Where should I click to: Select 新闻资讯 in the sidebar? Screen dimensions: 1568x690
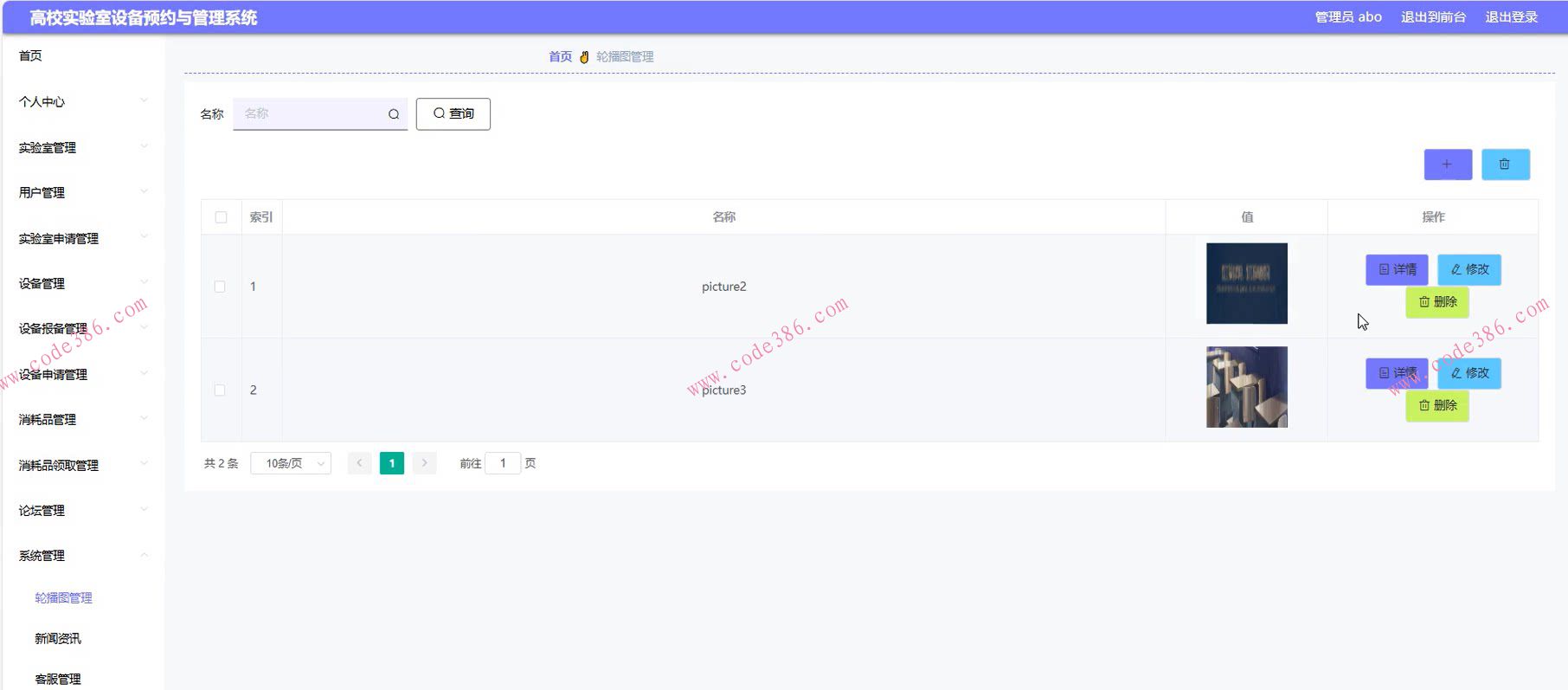click(58, 638)
